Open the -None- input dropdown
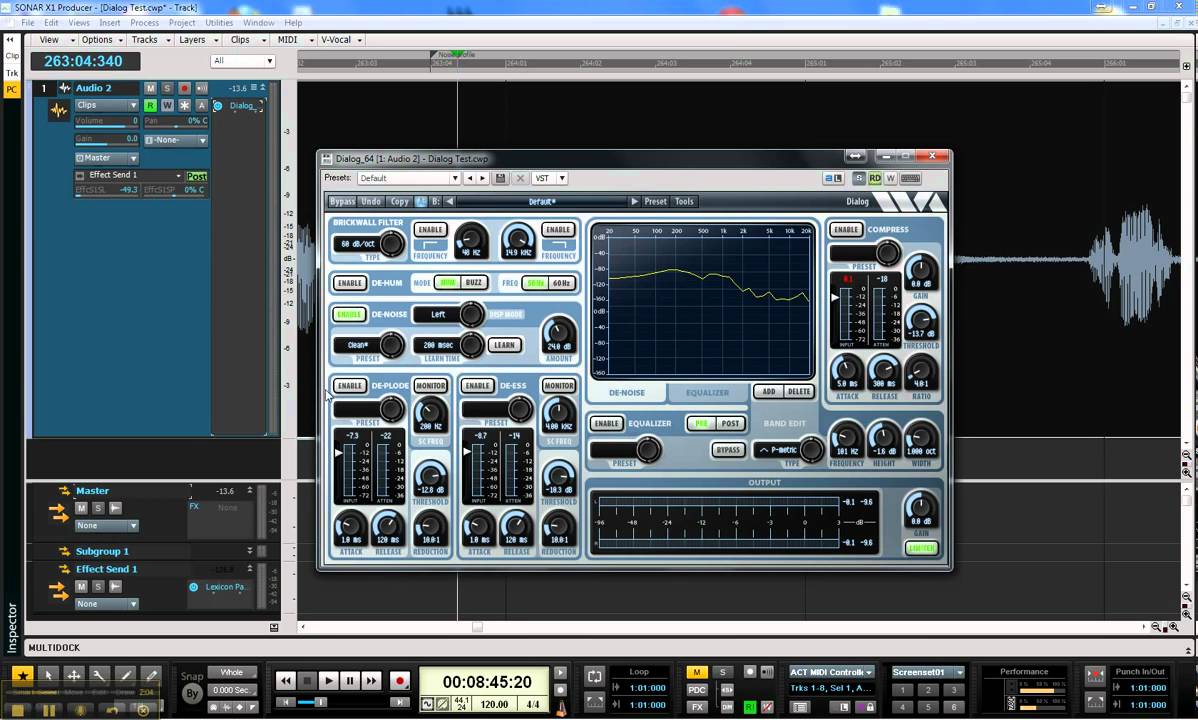Image resolution: width=1198 pixels, height=720 pixels. coord(176,141)
